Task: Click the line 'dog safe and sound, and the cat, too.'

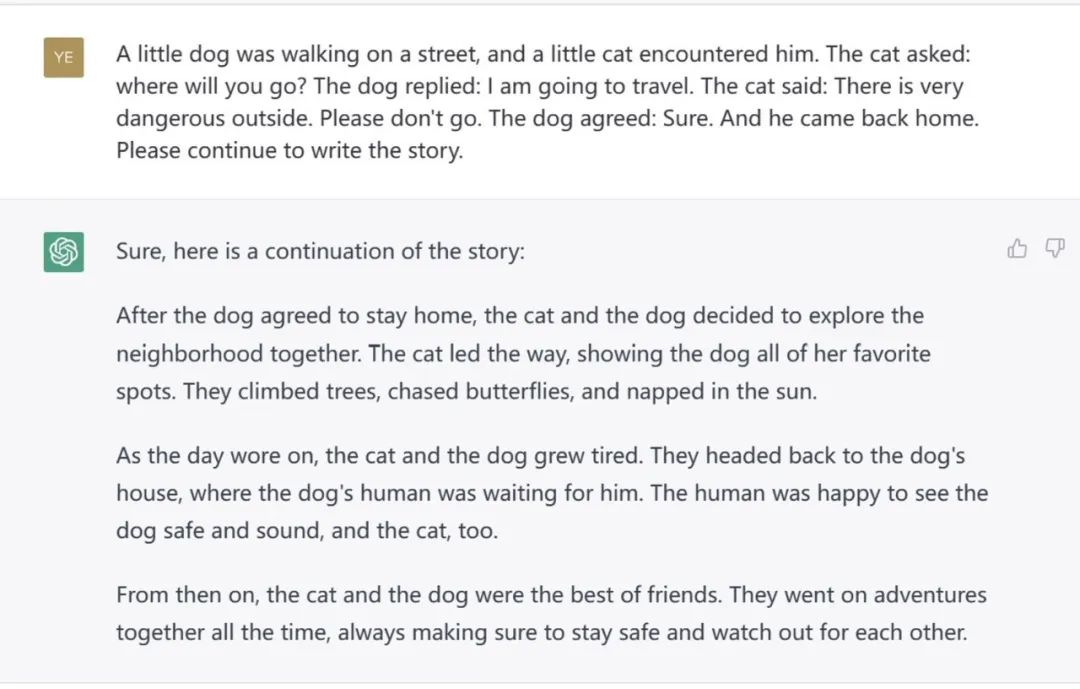Action: coord(307,531)
